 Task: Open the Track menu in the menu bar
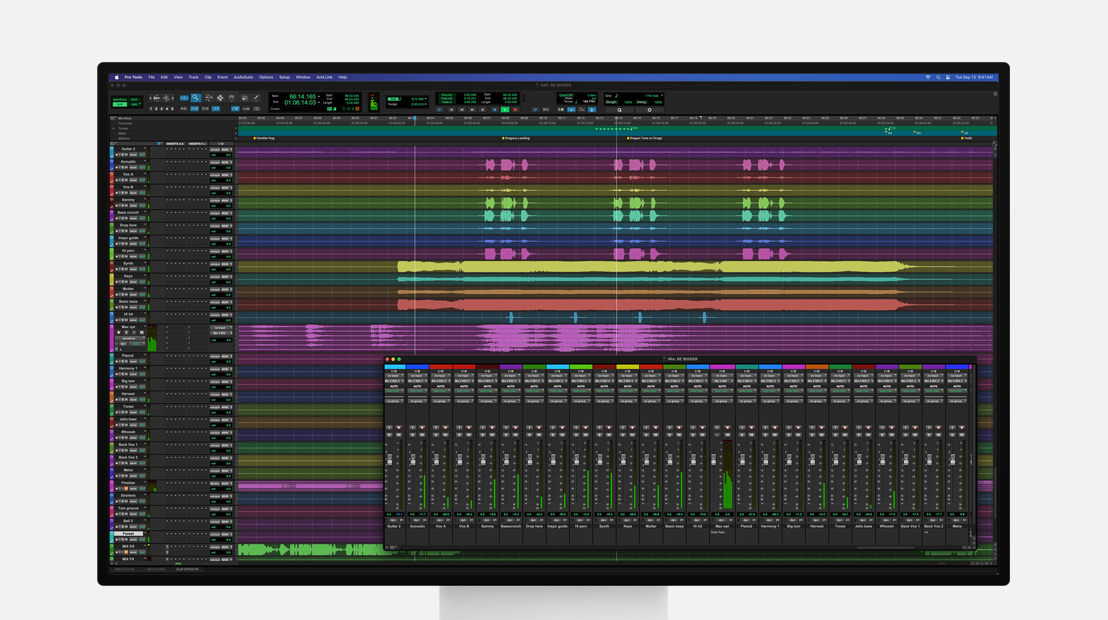click(193, 76)
